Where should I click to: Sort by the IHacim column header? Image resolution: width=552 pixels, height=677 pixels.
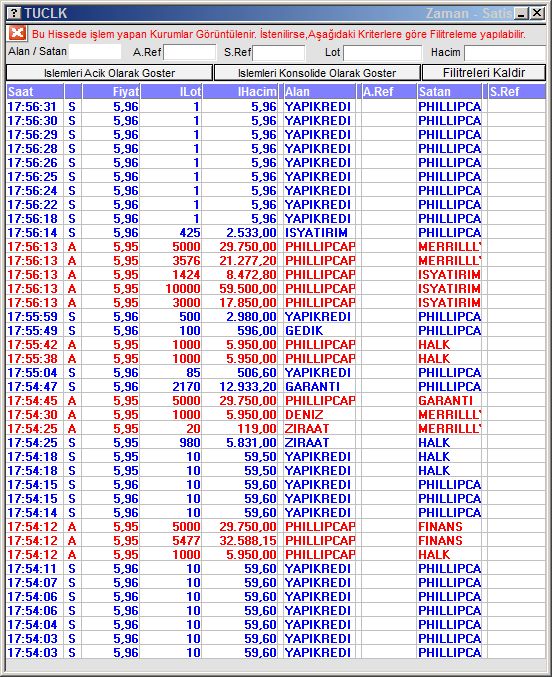pyautogui.click(x=240, y=92)
